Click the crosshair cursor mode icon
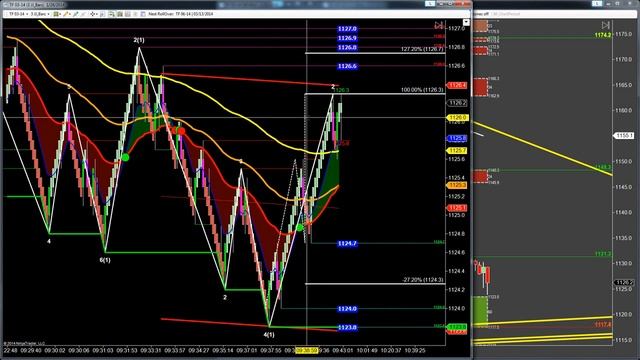640x360 pixels. [93, 14]
